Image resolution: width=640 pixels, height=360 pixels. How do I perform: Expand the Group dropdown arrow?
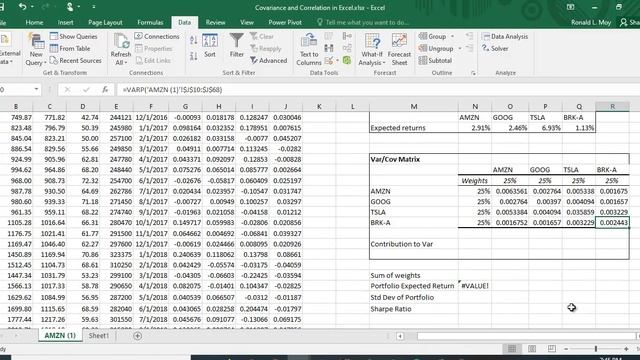(x=452, y=36)
